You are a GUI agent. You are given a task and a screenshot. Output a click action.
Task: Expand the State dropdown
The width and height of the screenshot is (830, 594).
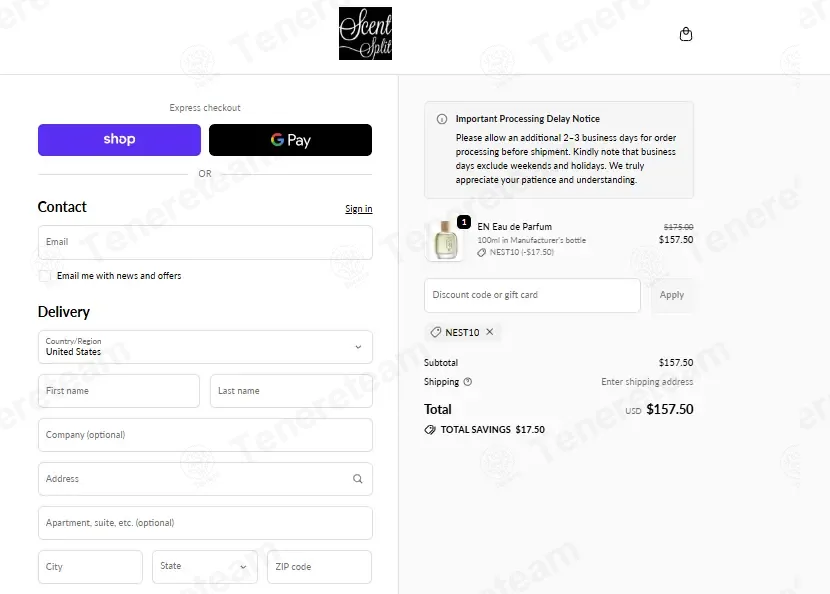pyautogui.click(x=204, y=566)
